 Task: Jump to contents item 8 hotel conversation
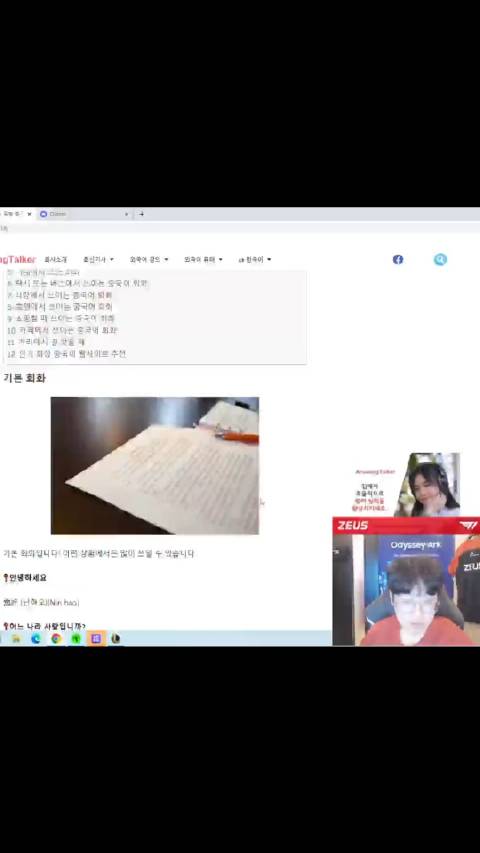pos(60,307)
